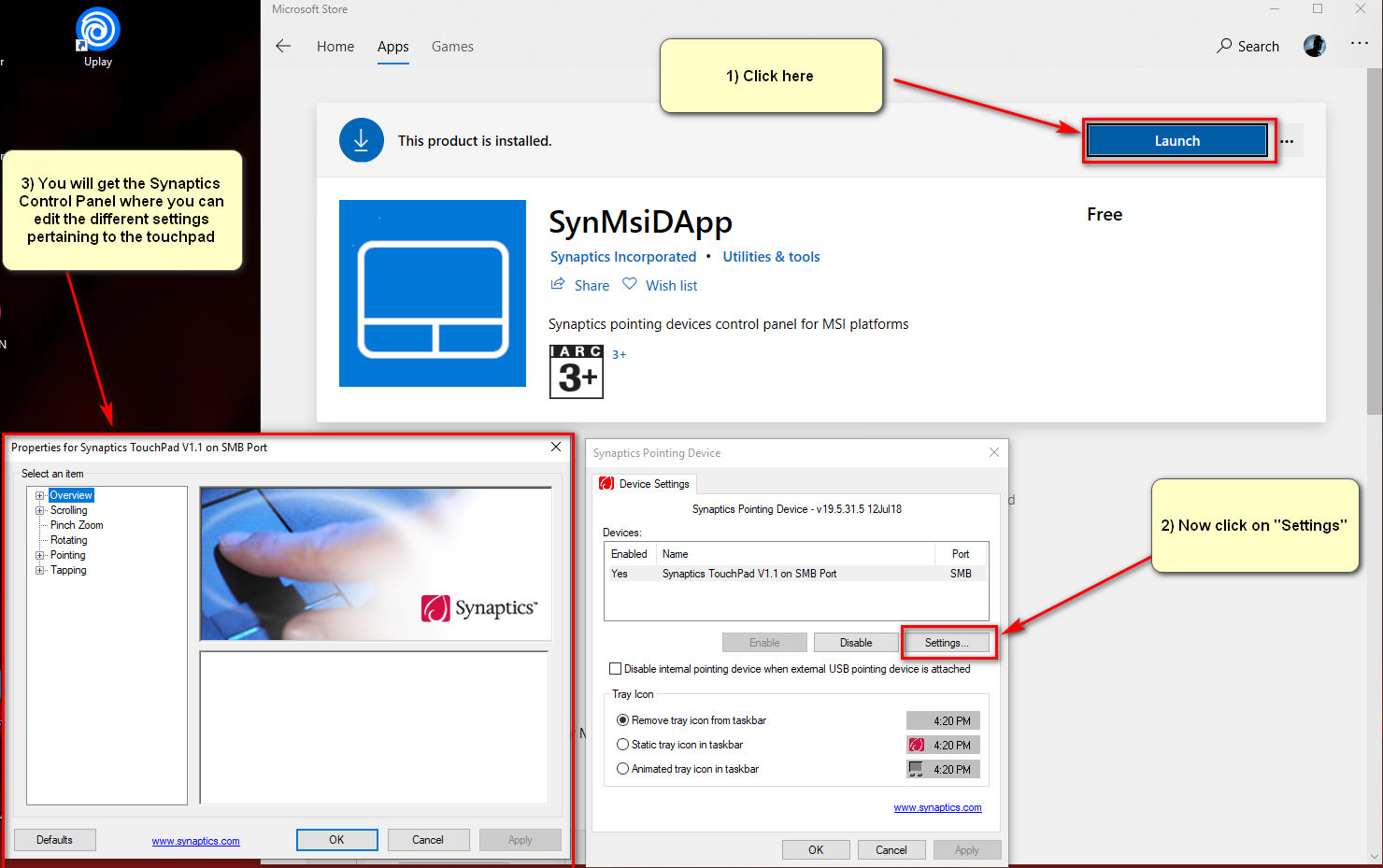The height and width of the screenshot is (868, 1383).
Task: Click Apply in the Properties window
Action: tap(520, 840)
